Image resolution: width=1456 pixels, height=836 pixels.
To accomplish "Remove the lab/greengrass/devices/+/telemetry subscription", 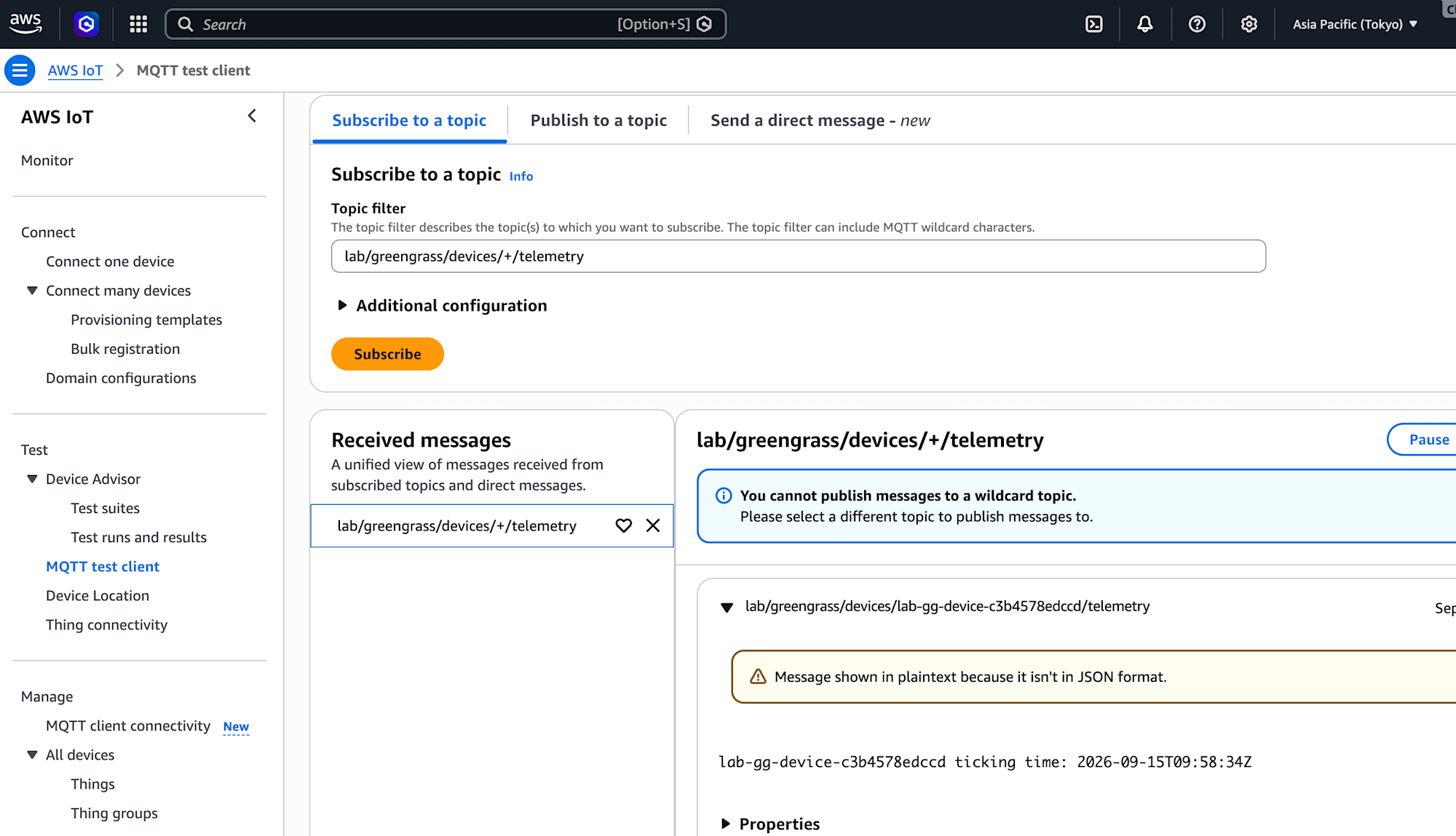I will click(x=653, y=525).
